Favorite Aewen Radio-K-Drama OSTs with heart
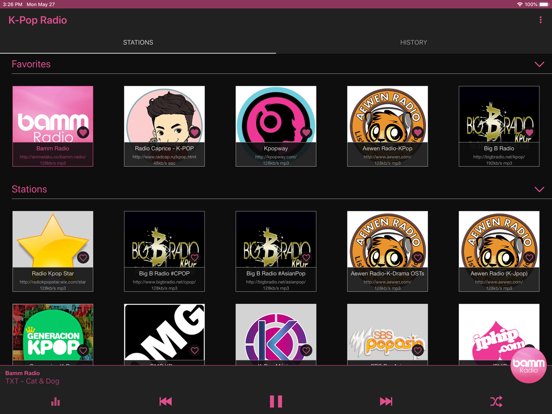 [418, 257]
